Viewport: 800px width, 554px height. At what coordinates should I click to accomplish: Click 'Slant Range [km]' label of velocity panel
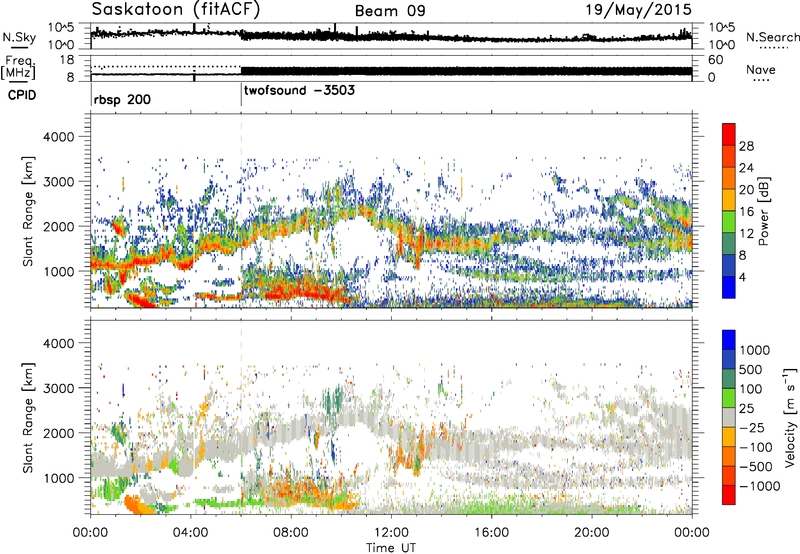(x=28, y=417)
